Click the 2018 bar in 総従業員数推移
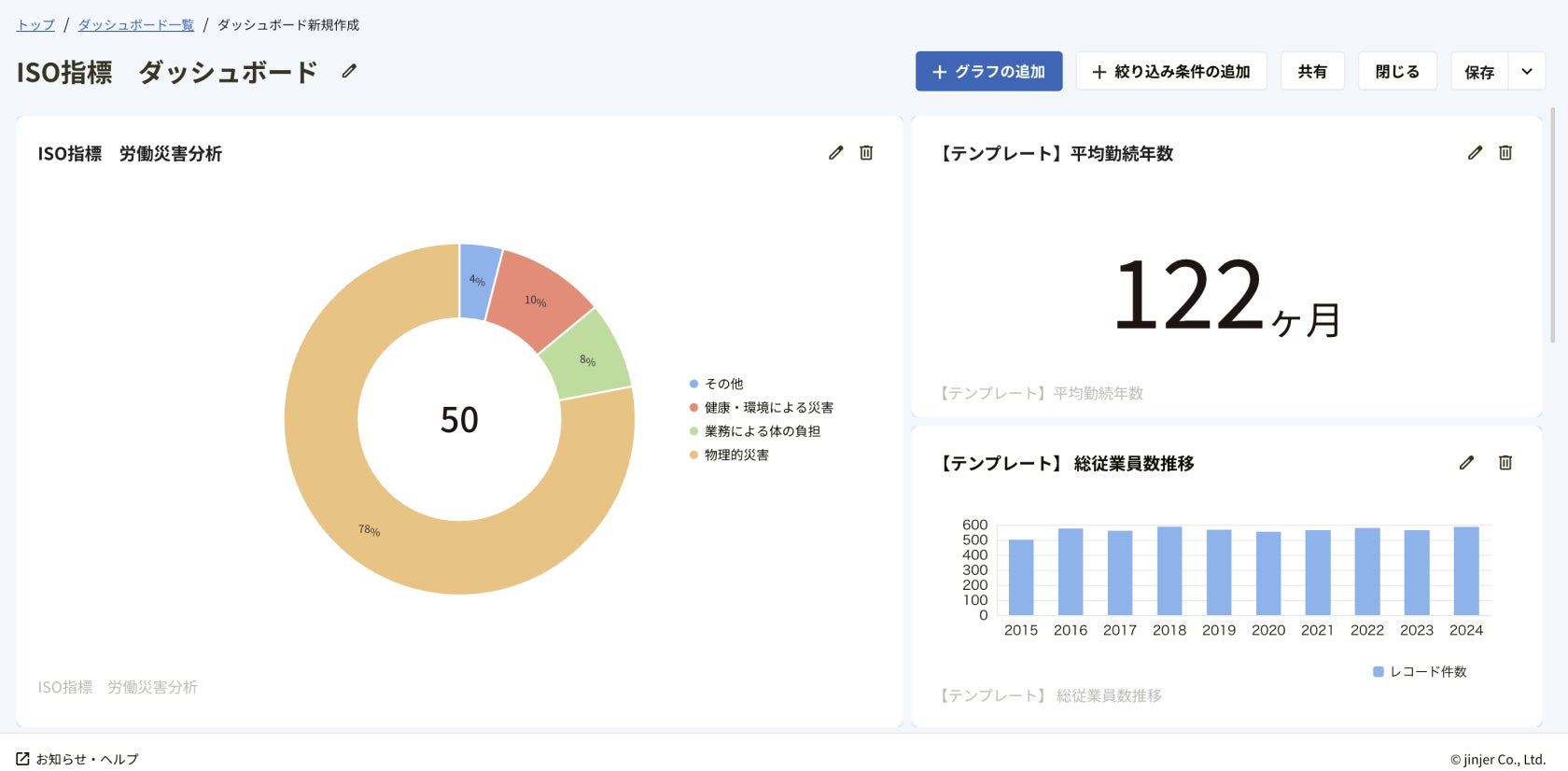The width and height of the screenshot is (1568, 771). [1169, 571]
